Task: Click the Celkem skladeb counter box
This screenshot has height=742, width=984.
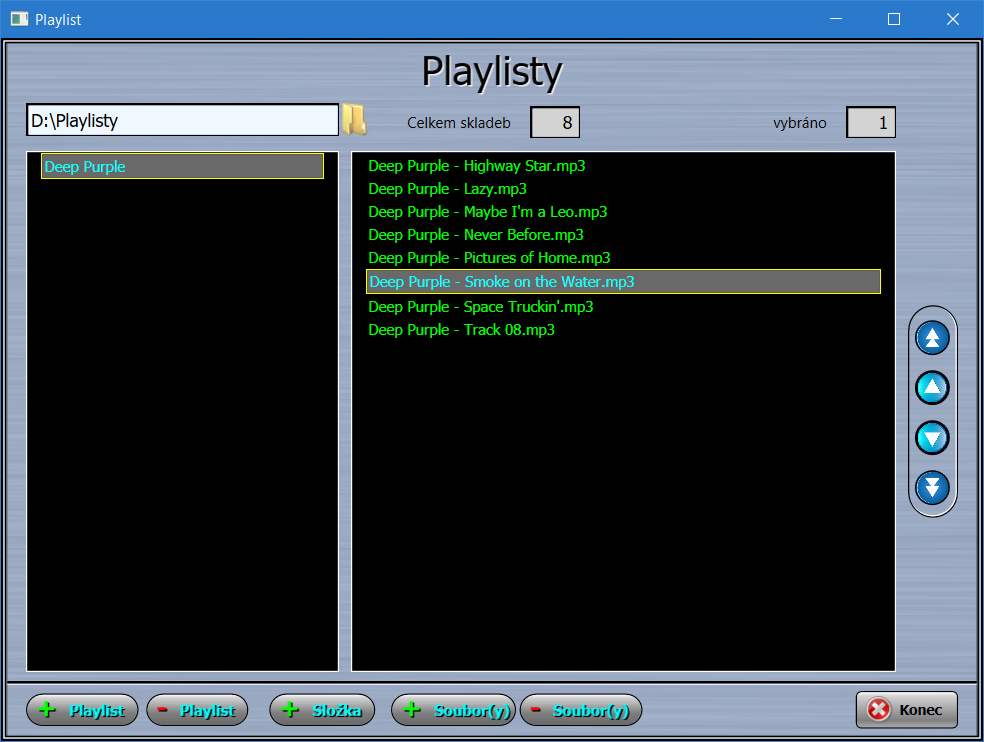Action: pyautogui.click(x=555, y=123)
